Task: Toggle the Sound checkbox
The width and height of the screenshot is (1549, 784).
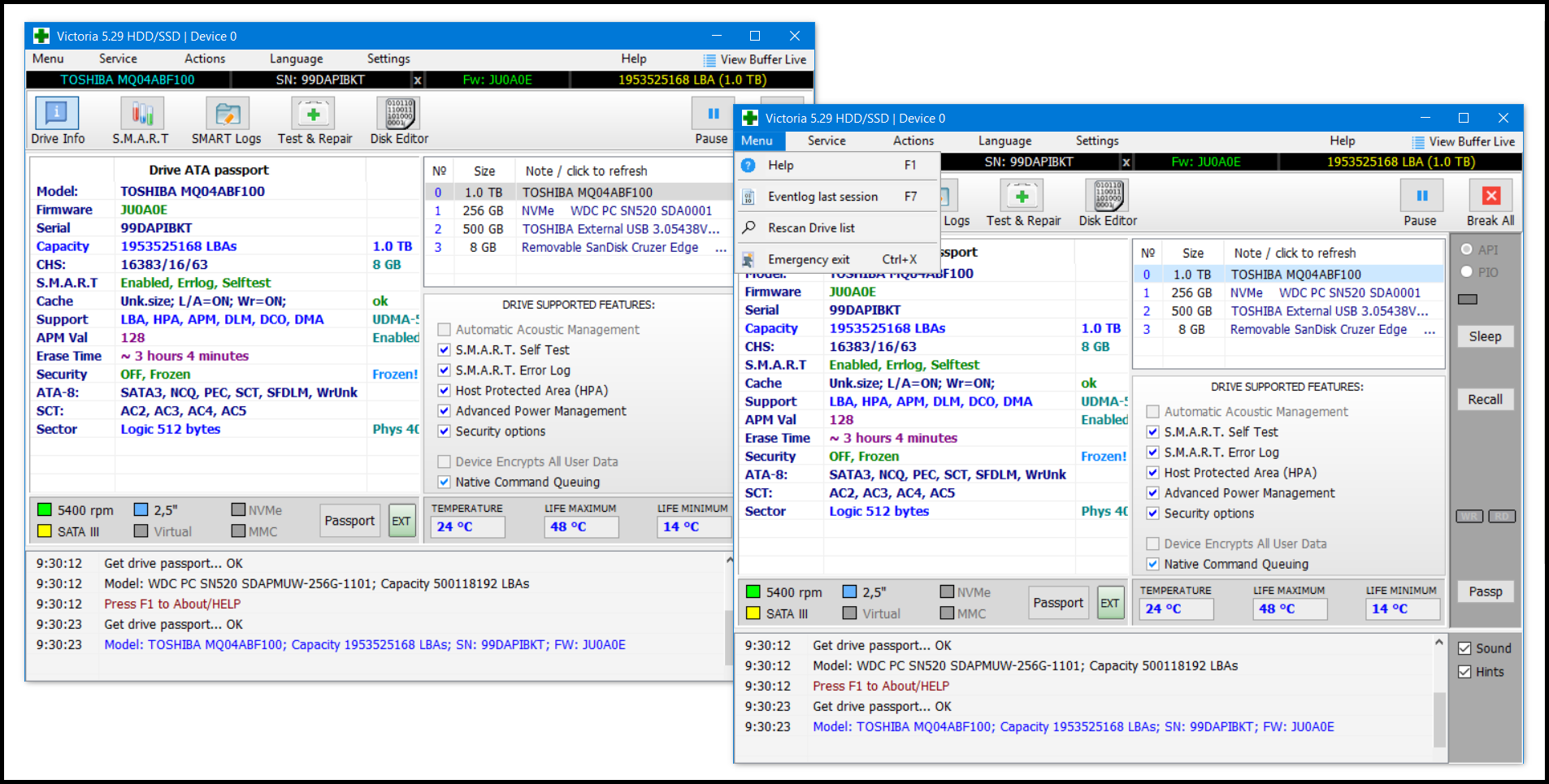Action: [1464, 648]
